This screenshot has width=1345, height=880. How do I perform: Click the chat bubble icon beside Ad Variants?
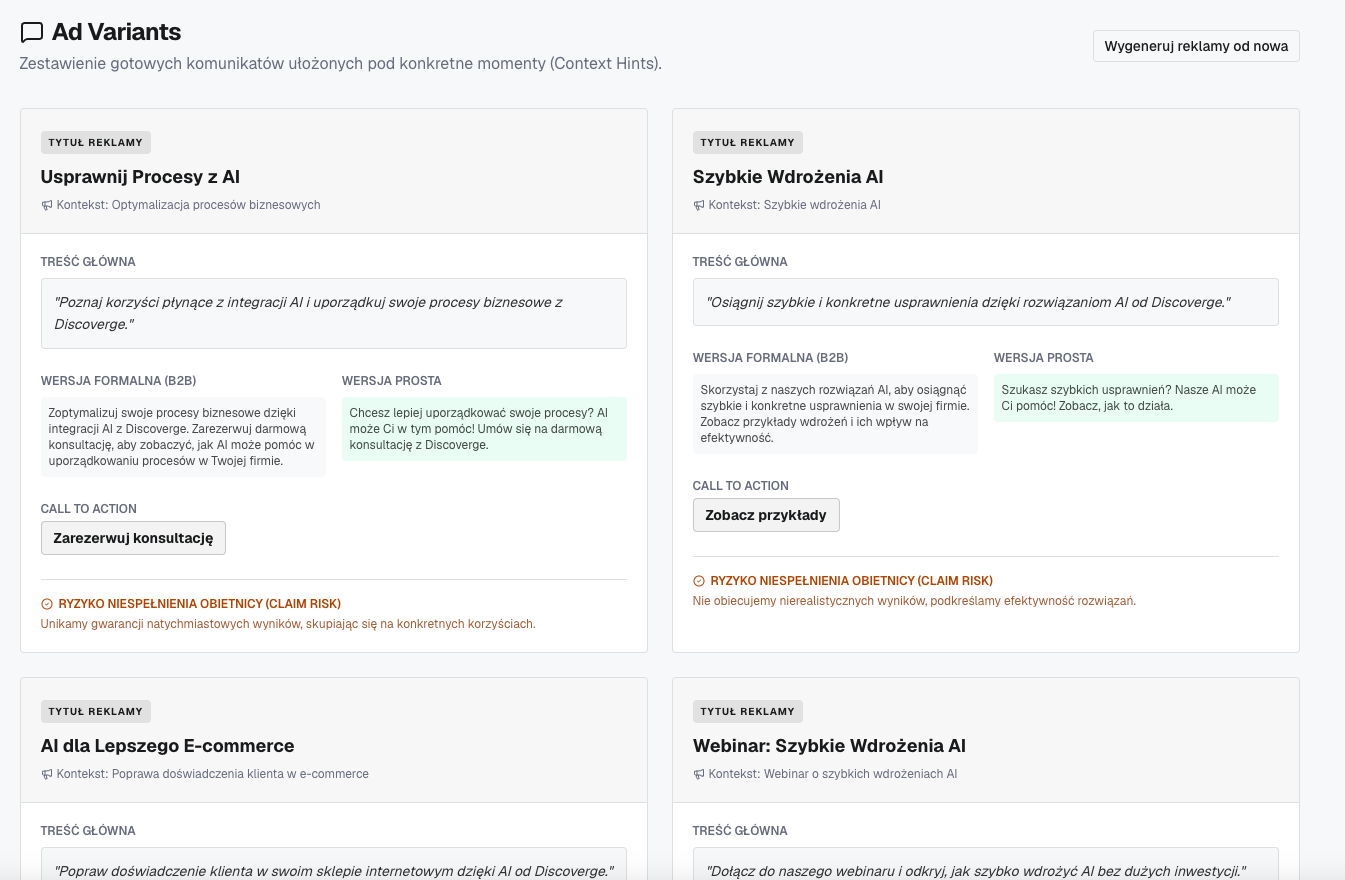pyautogui.click(x=32, y=32)
